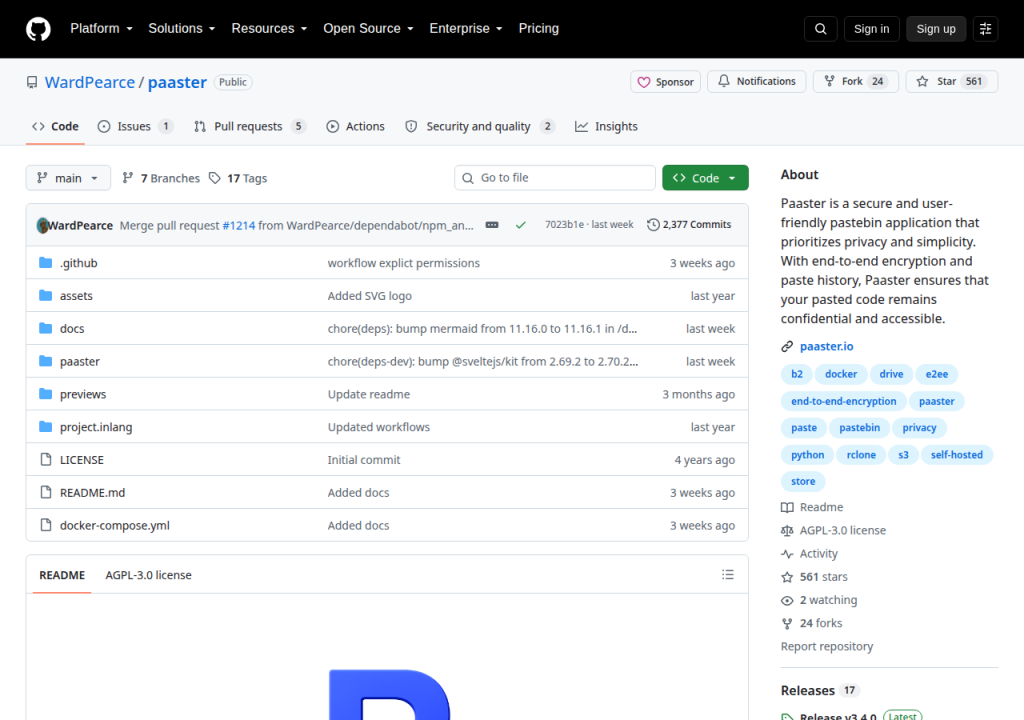1024x720 pixels.
Task: Click the Sponsor heart button
Action: [665, 82]
